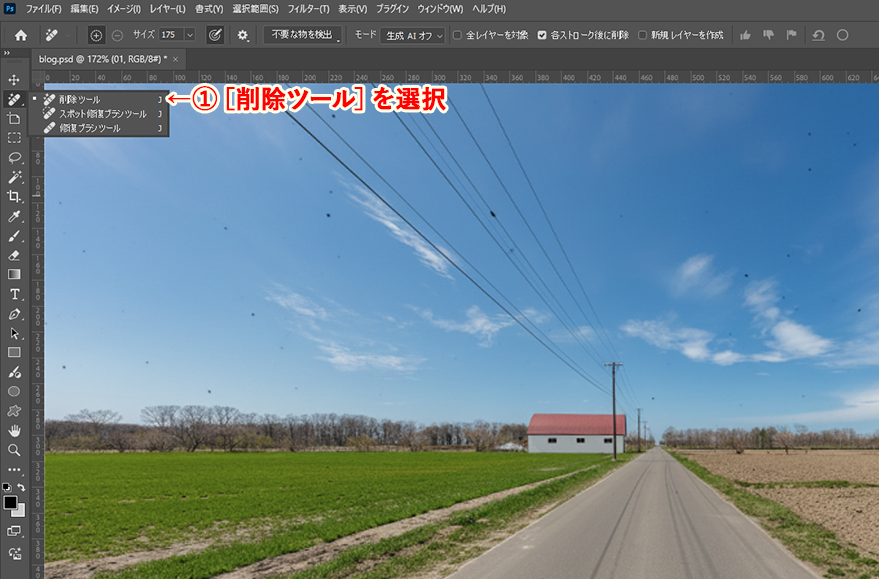Close the blog.psd document tab
The width and height of the screenshot is (879, 579).
pos(177,59)
